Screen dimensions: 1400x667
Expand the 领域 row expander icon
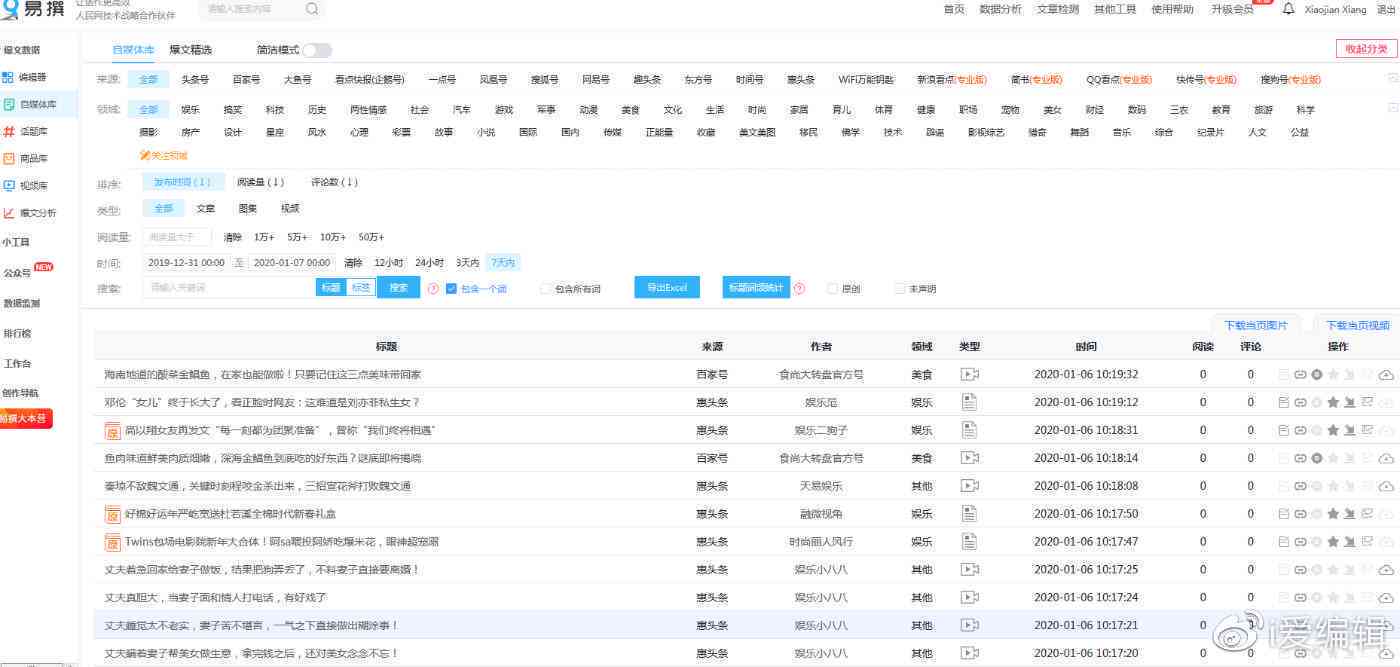pos(1392,108)
